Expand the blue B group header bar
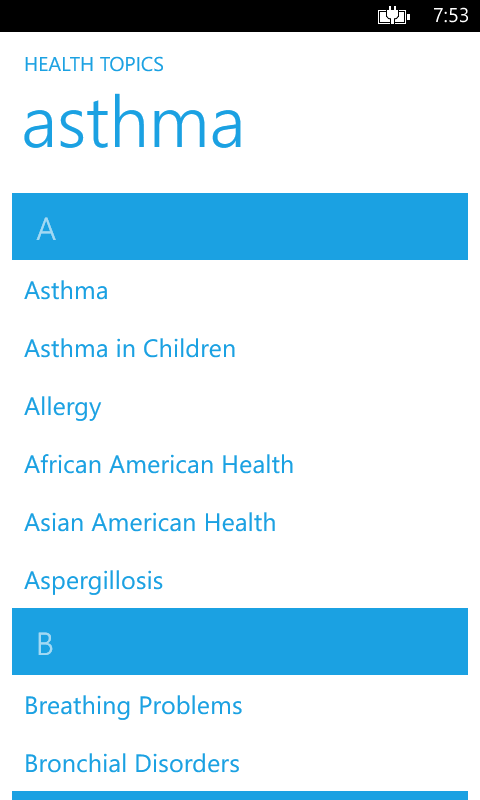The image size is (480, 800). click(x=240, y=641)
